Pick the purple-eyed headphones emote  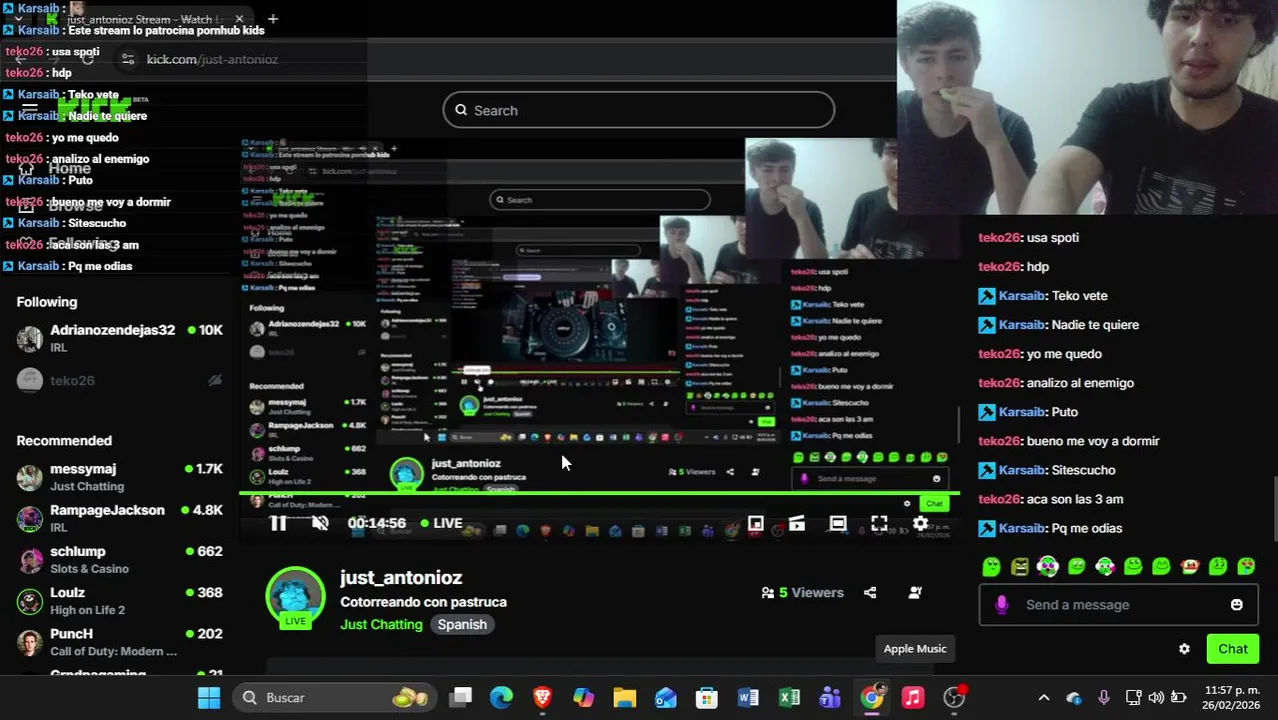coord(1048,567)
